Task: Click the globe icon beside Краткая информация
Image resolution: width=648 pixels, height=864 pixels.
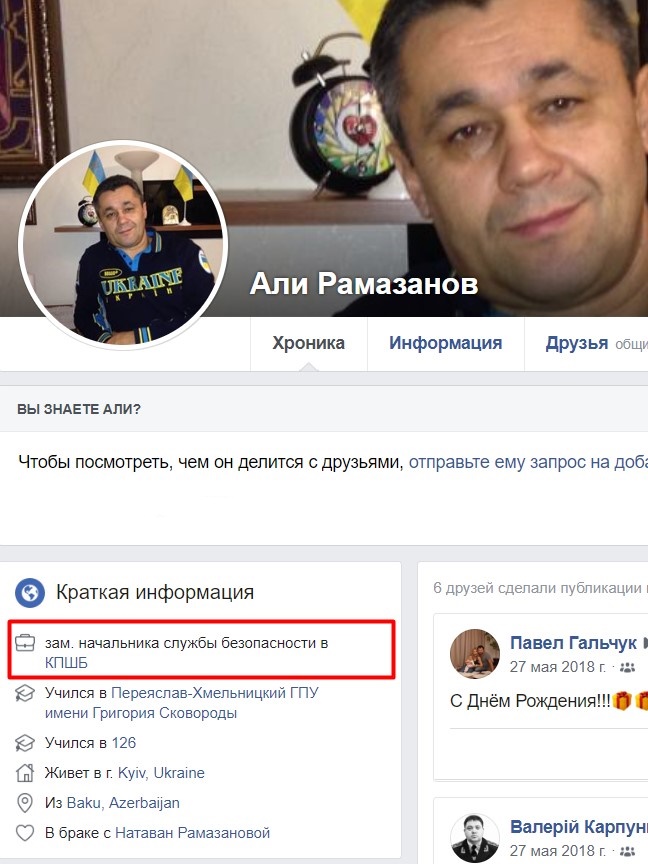Action: pos(30,592)
